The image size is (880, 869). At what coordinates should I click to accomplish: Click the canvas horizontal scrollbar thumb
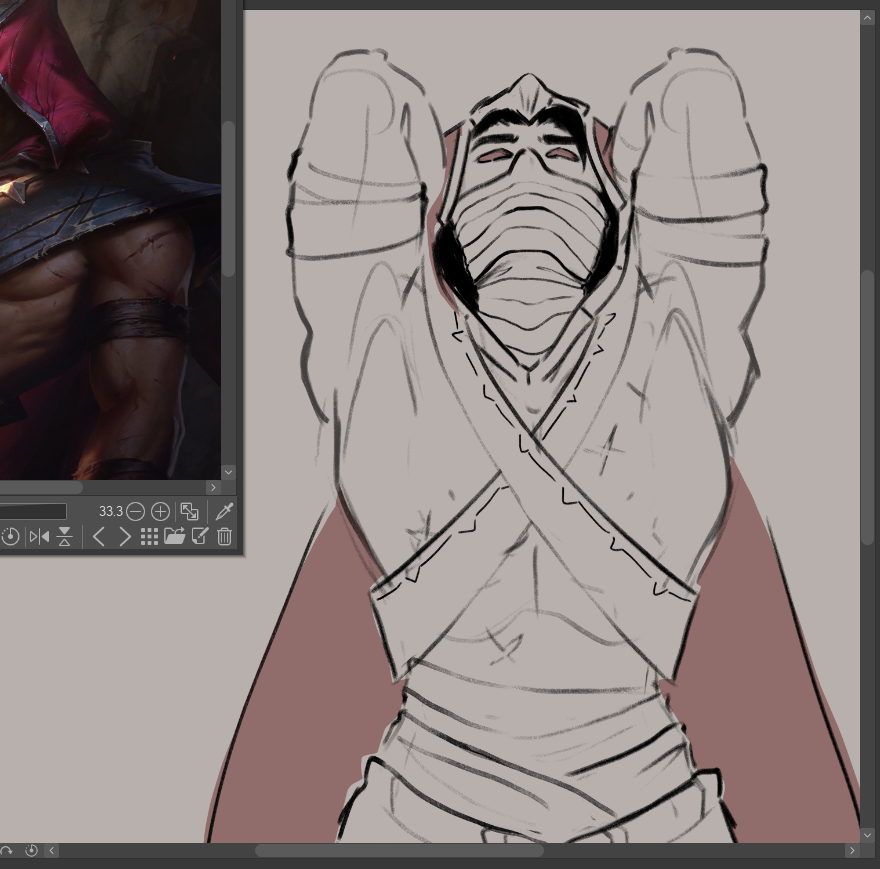pos(400,851)
